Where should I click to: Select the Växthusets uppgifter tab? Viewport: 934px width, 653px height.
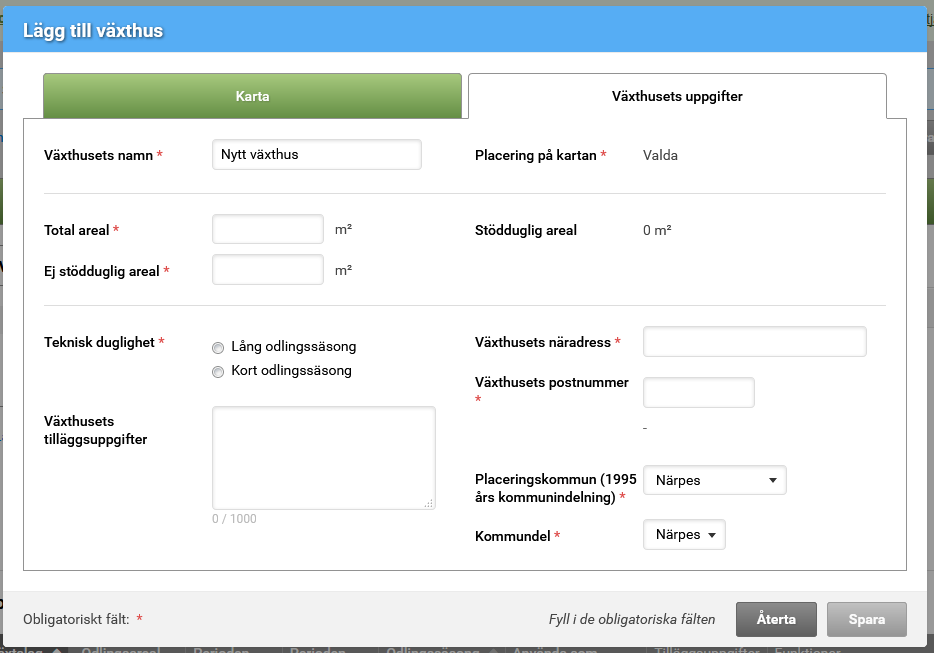pos(677,97)
